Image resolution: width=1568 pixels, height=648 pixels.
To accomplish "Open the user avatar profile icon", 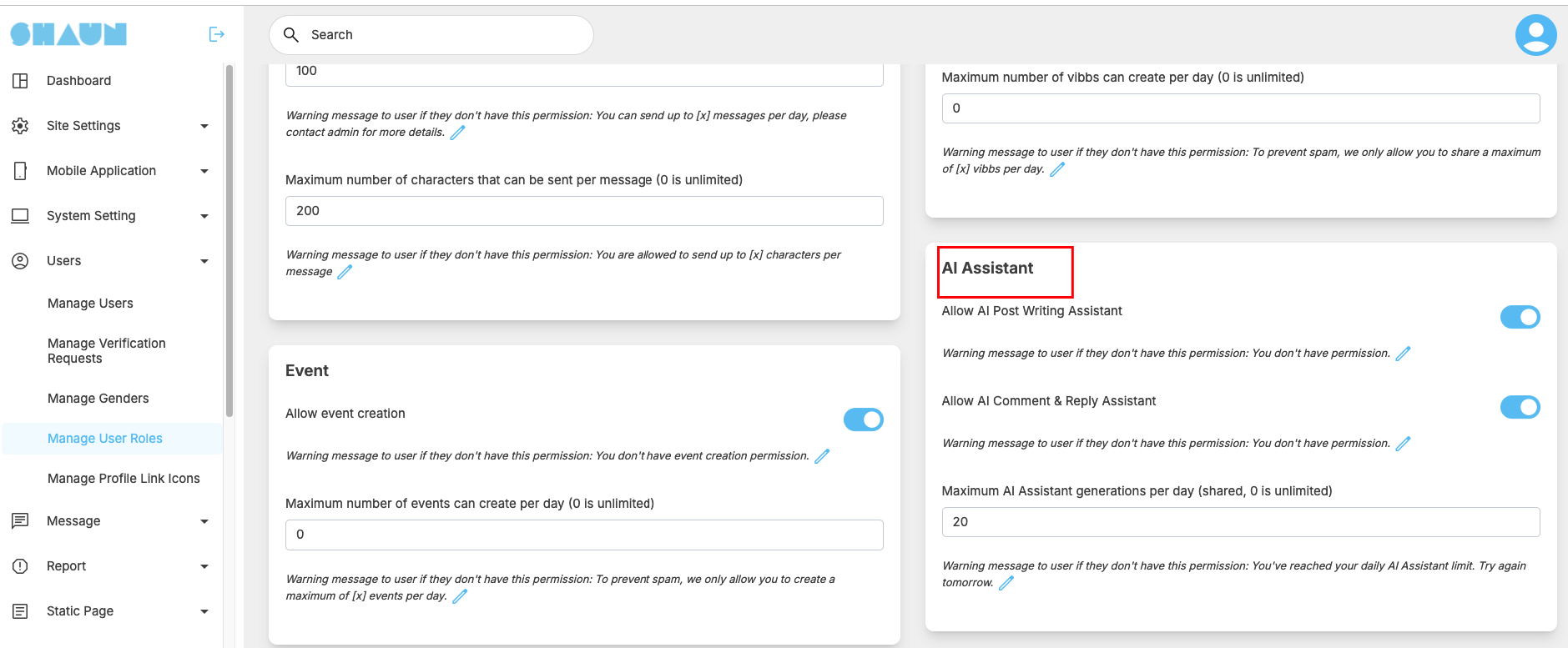I will click(x=1535, y=35).
